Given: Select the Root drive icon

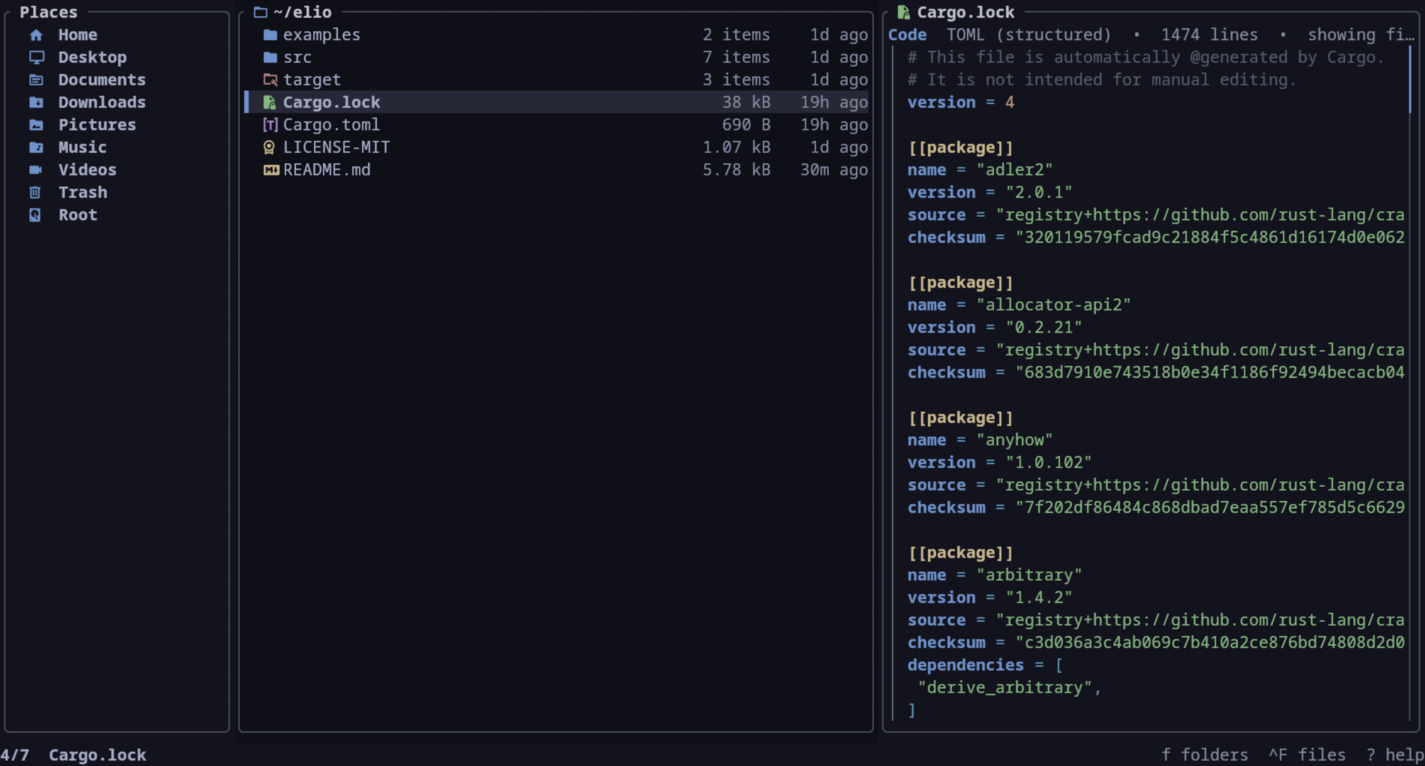Looking at the screenshot, I should tap(37, 214).
